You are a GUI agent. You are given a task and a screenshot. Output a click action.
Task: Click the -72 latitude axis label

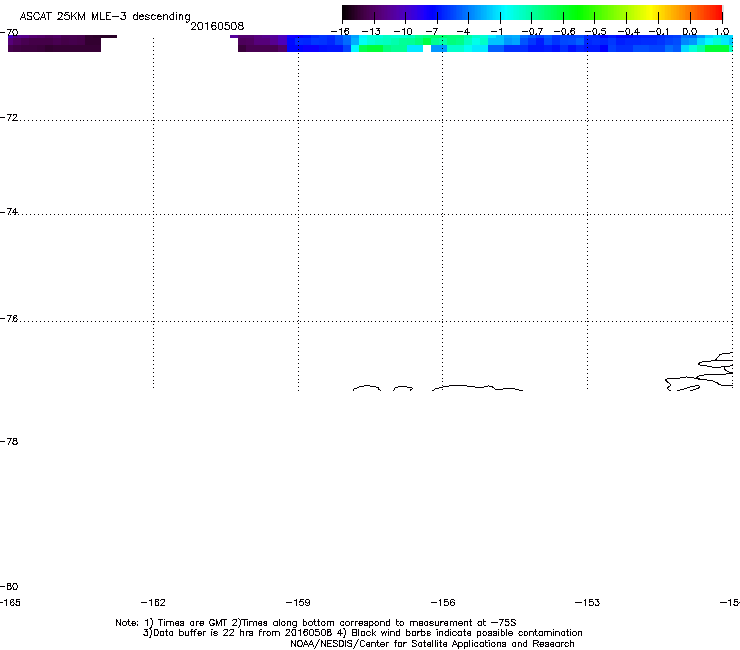click(9, 118)
